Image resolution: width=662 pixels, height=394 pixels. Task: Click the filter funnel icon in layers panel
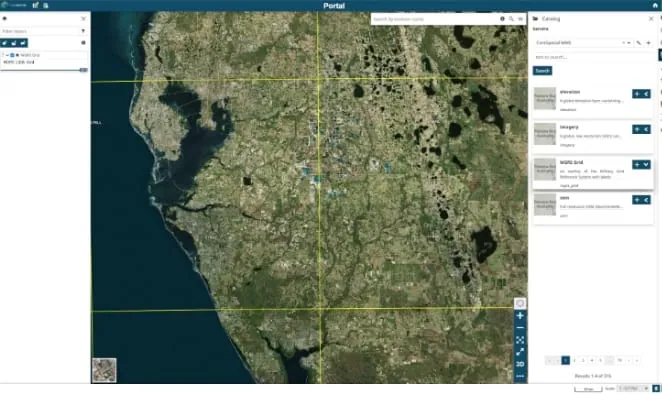(x=83, y=31)
